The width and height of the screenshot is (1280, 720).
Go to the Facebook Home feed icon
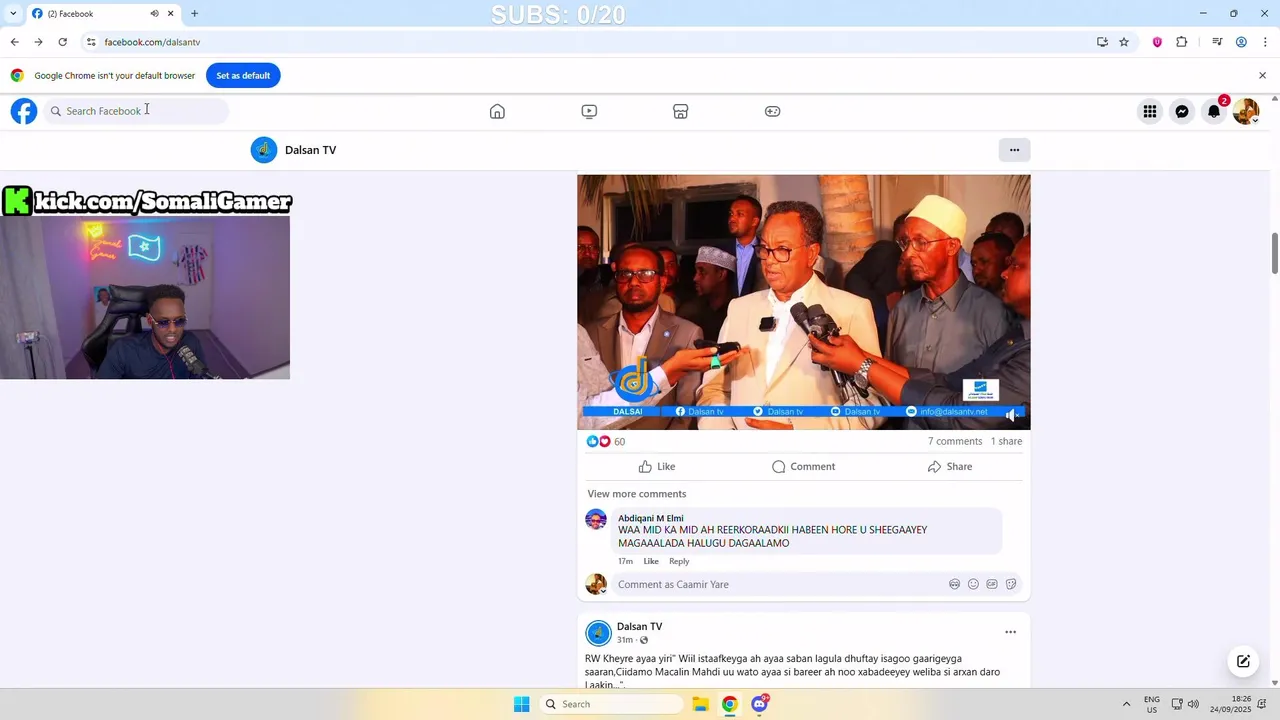tap(497, 111)
